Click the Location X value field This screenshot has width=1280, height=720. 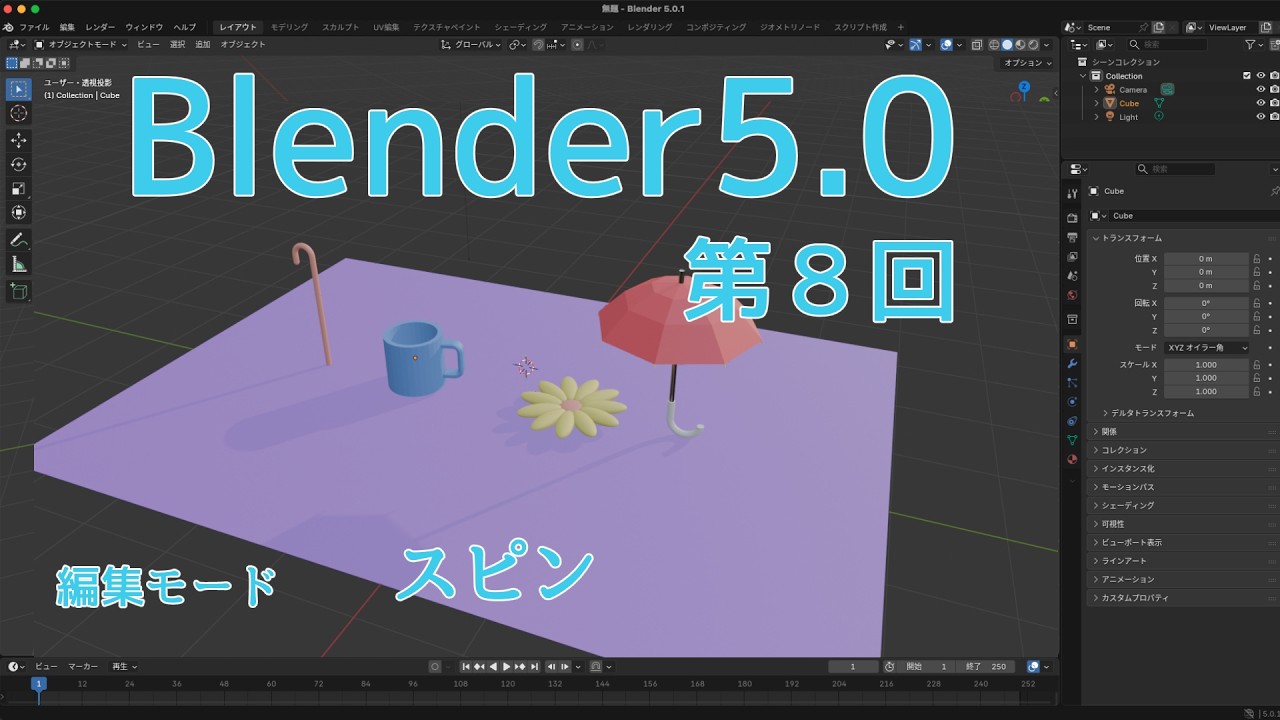pos(1206,258)
